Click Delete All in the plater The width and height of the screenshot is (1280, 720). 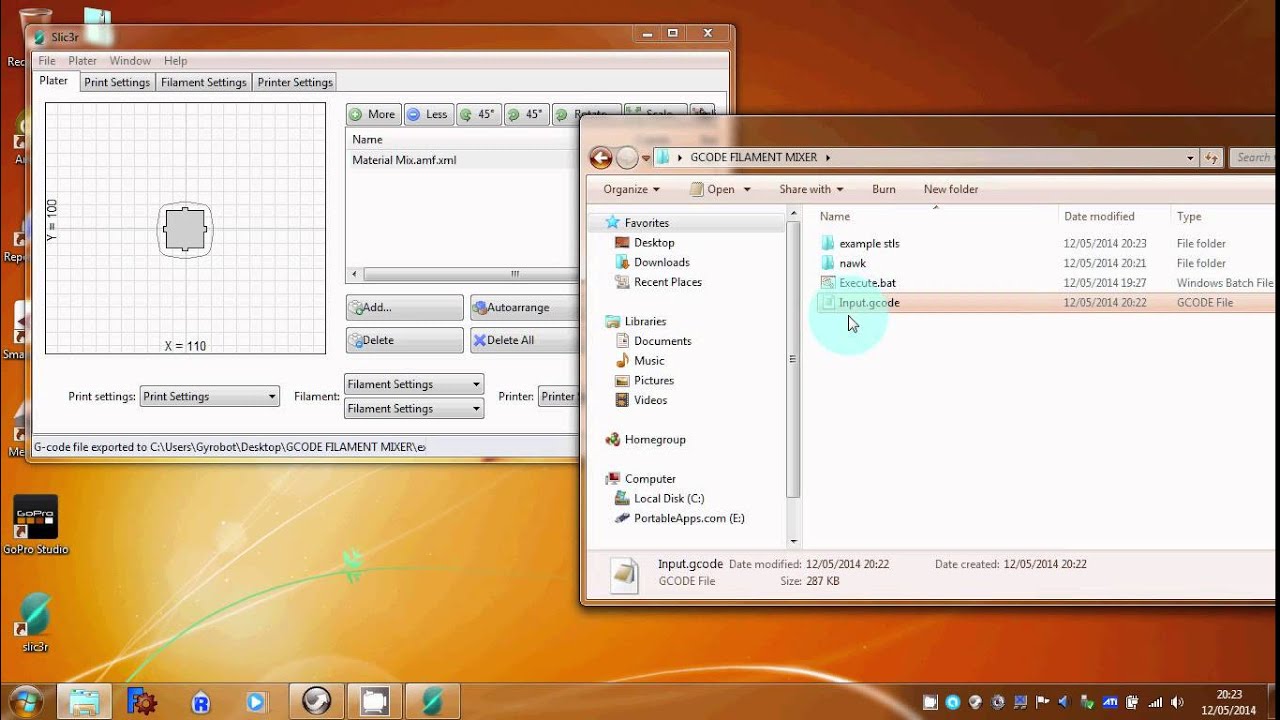click(x=523, y=340)
